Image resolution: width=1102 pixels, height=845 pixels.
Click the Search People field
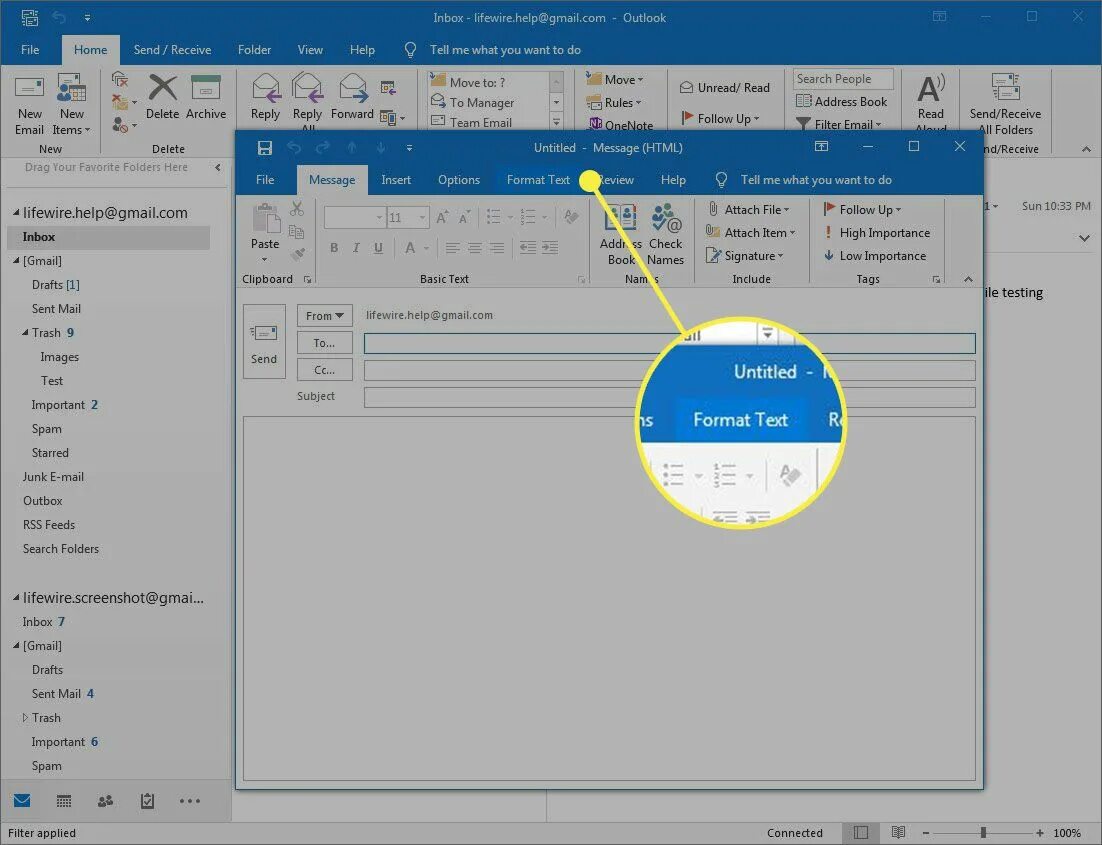coord(843,79)
